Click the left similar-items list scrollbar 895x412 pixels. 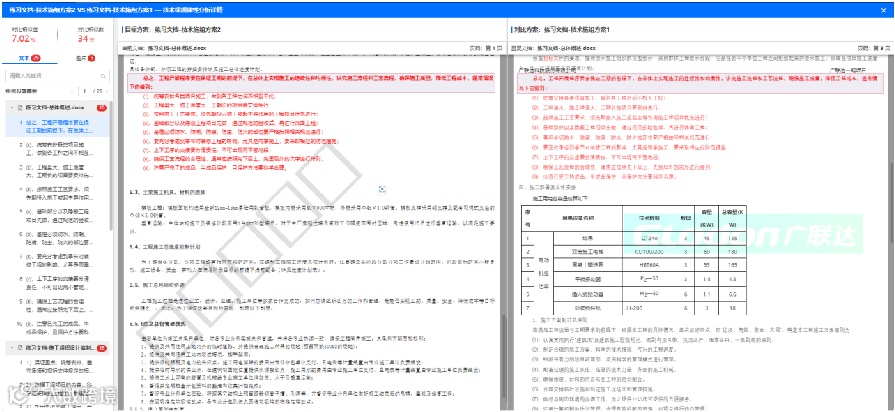(113, 171)
